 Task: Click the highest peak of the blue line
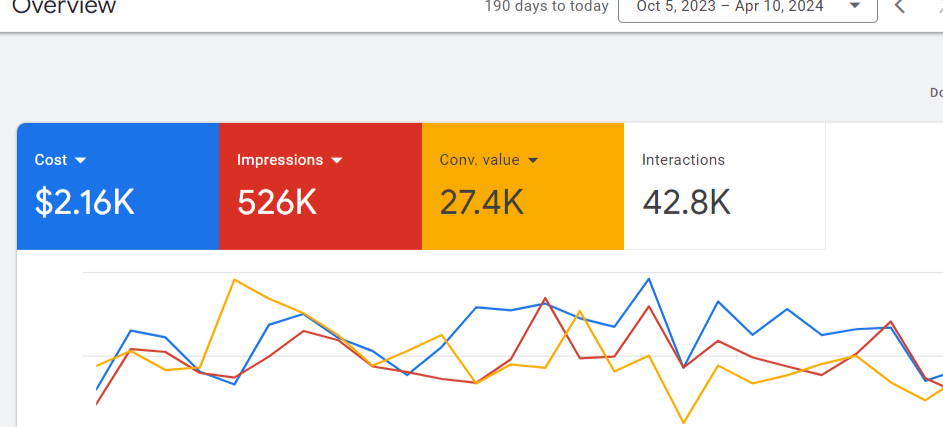click(648, 279)
